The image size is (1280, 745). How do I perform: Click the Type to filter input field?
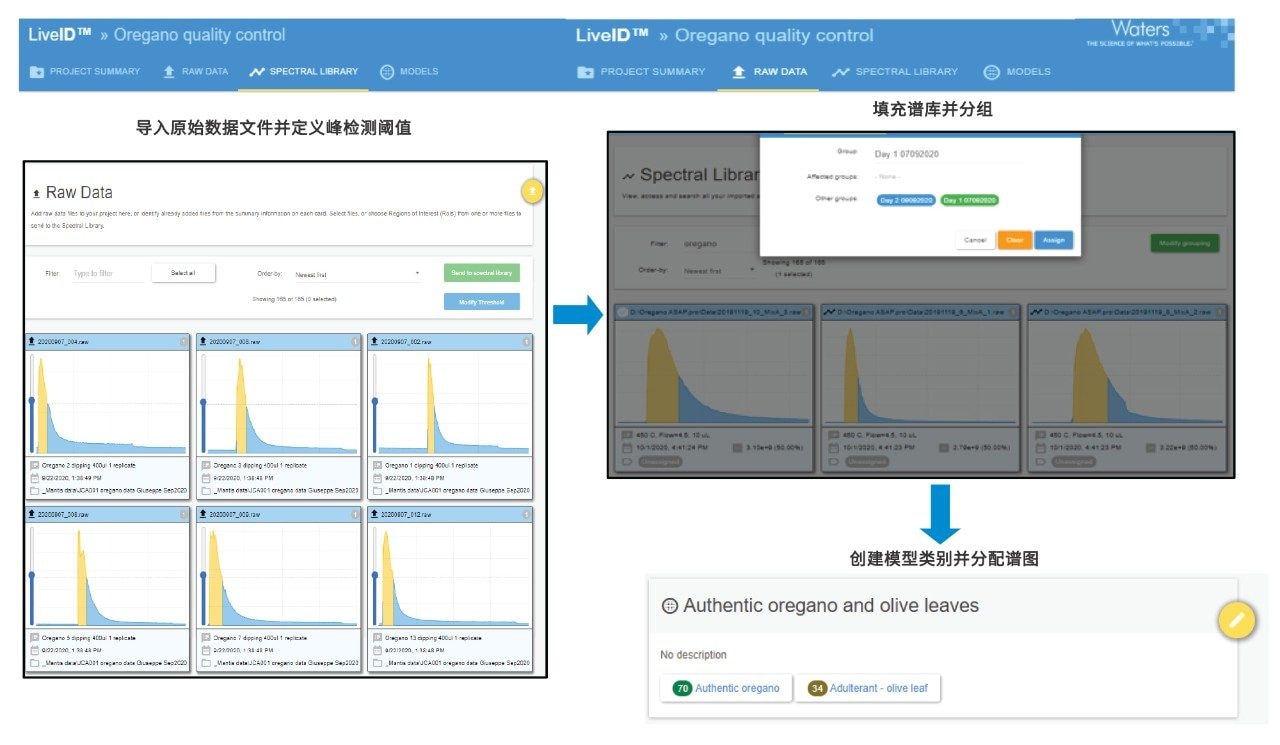tap(108, 273)
